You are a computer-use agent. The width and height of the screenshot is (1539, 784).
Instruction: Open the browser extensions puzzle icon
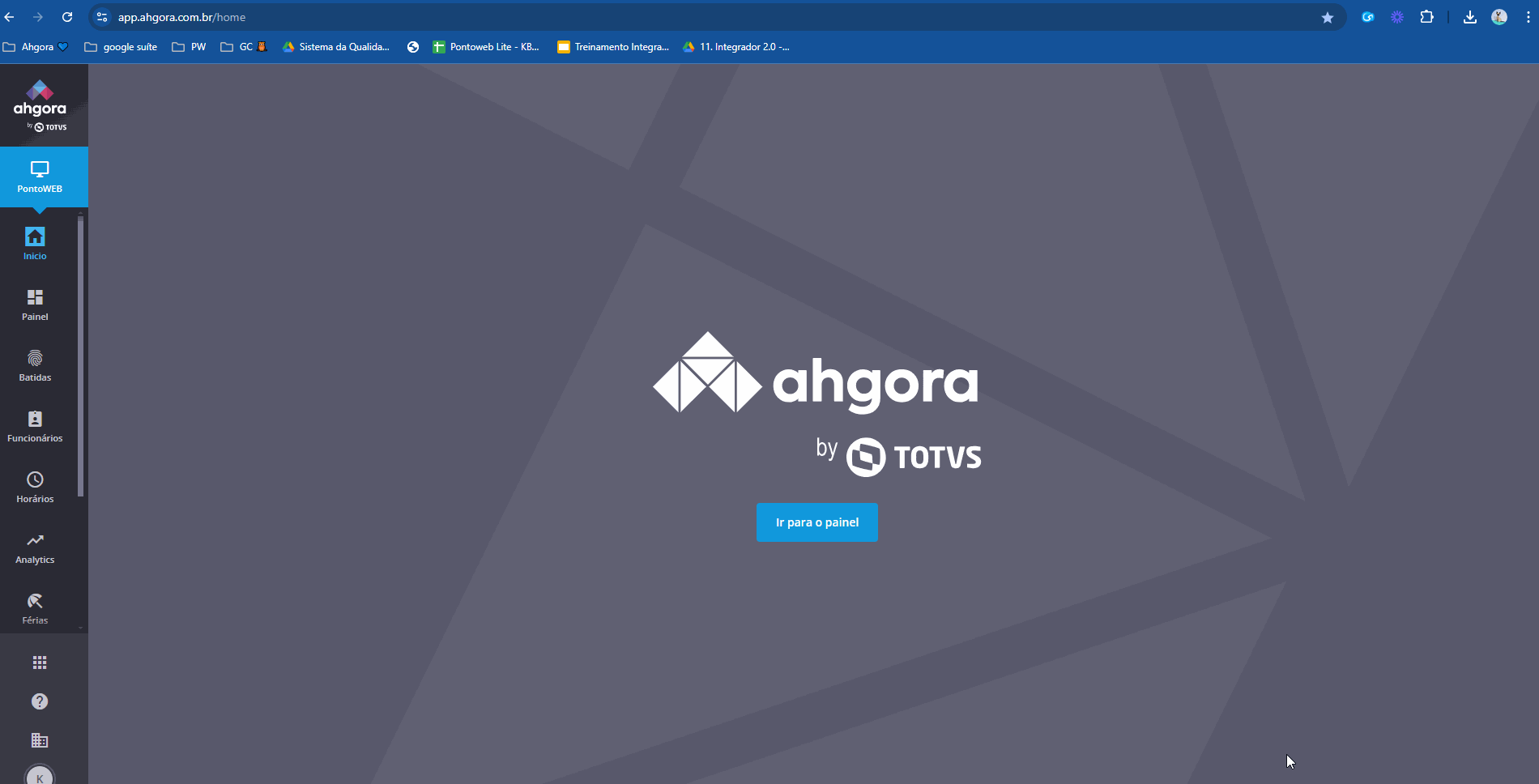pyautogui.click(x=1427, y=17)
